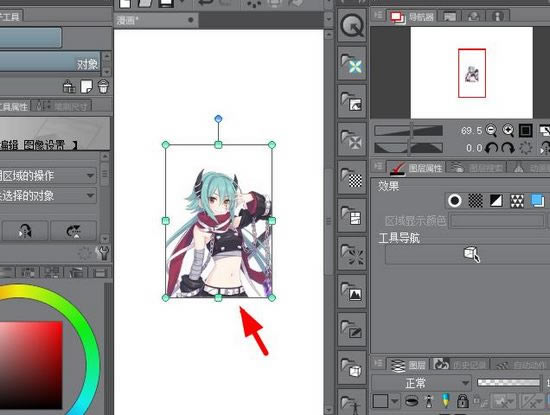Viewport: 550px width, 415px height.
Task: Close the 漫画 canvas tab dot
Action: [191, 20]
